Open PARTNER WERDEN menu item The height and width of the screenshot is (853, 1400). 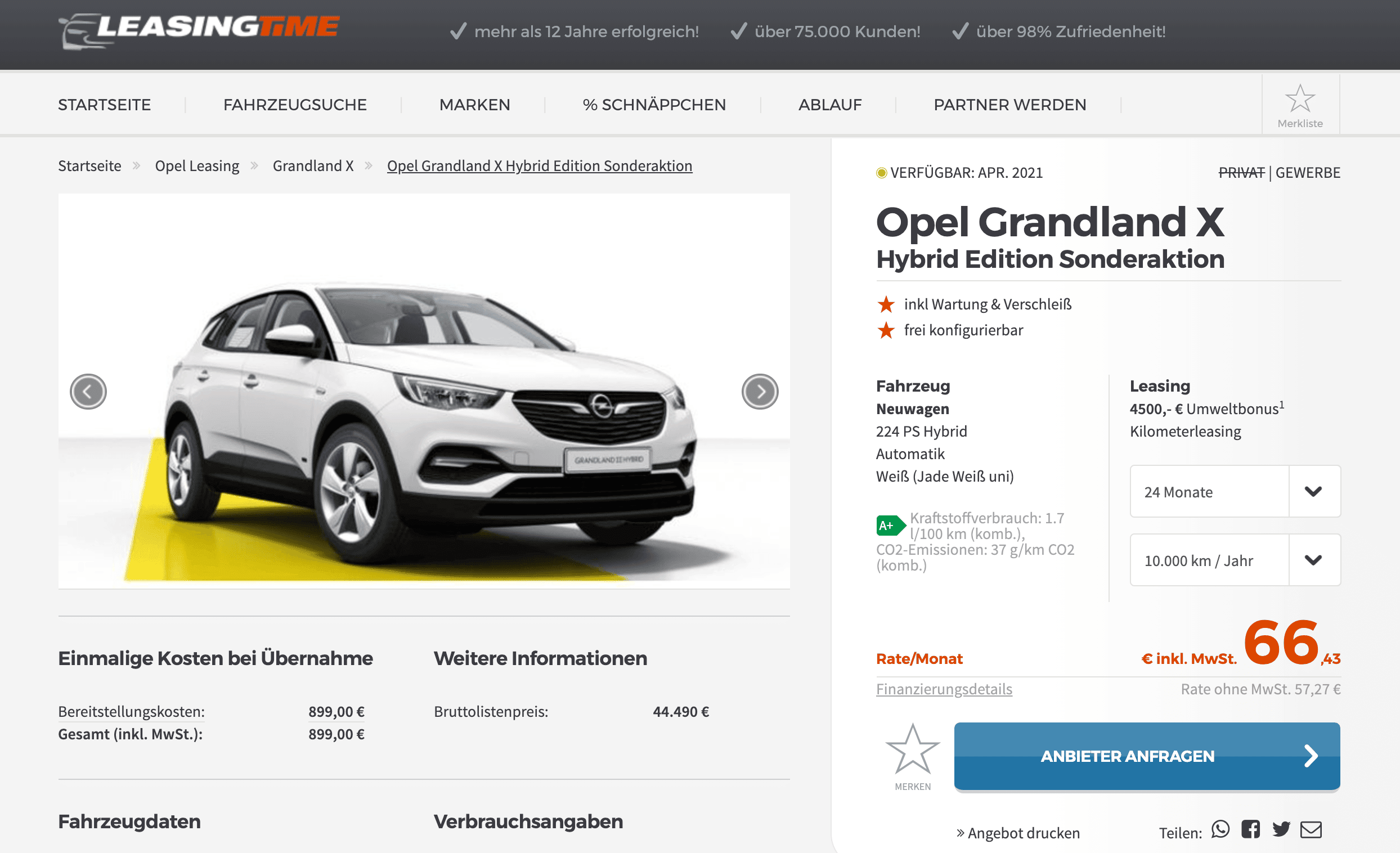(1009, 105)
